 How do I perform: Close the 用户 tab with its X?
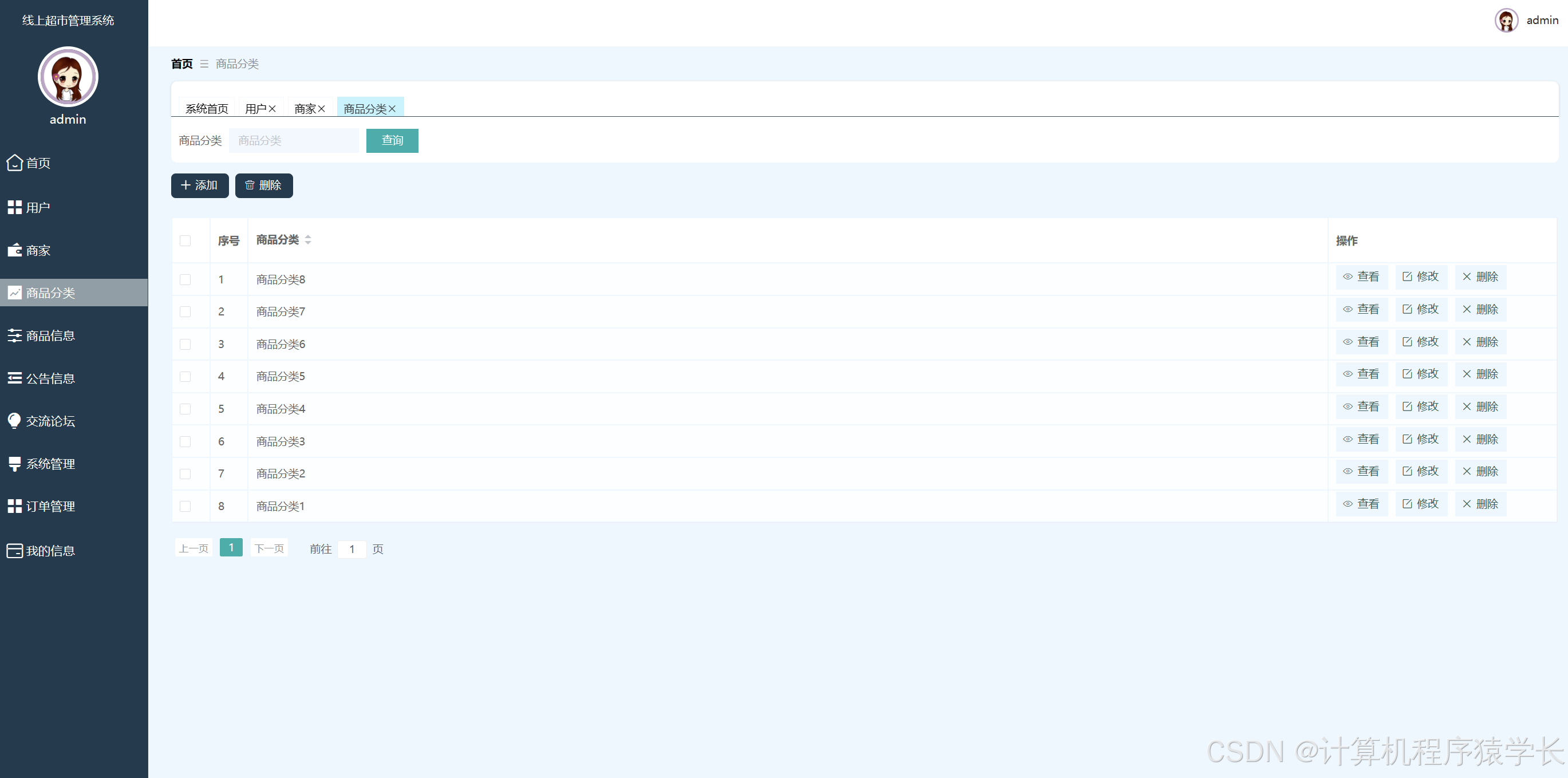(x=272, y=108)
